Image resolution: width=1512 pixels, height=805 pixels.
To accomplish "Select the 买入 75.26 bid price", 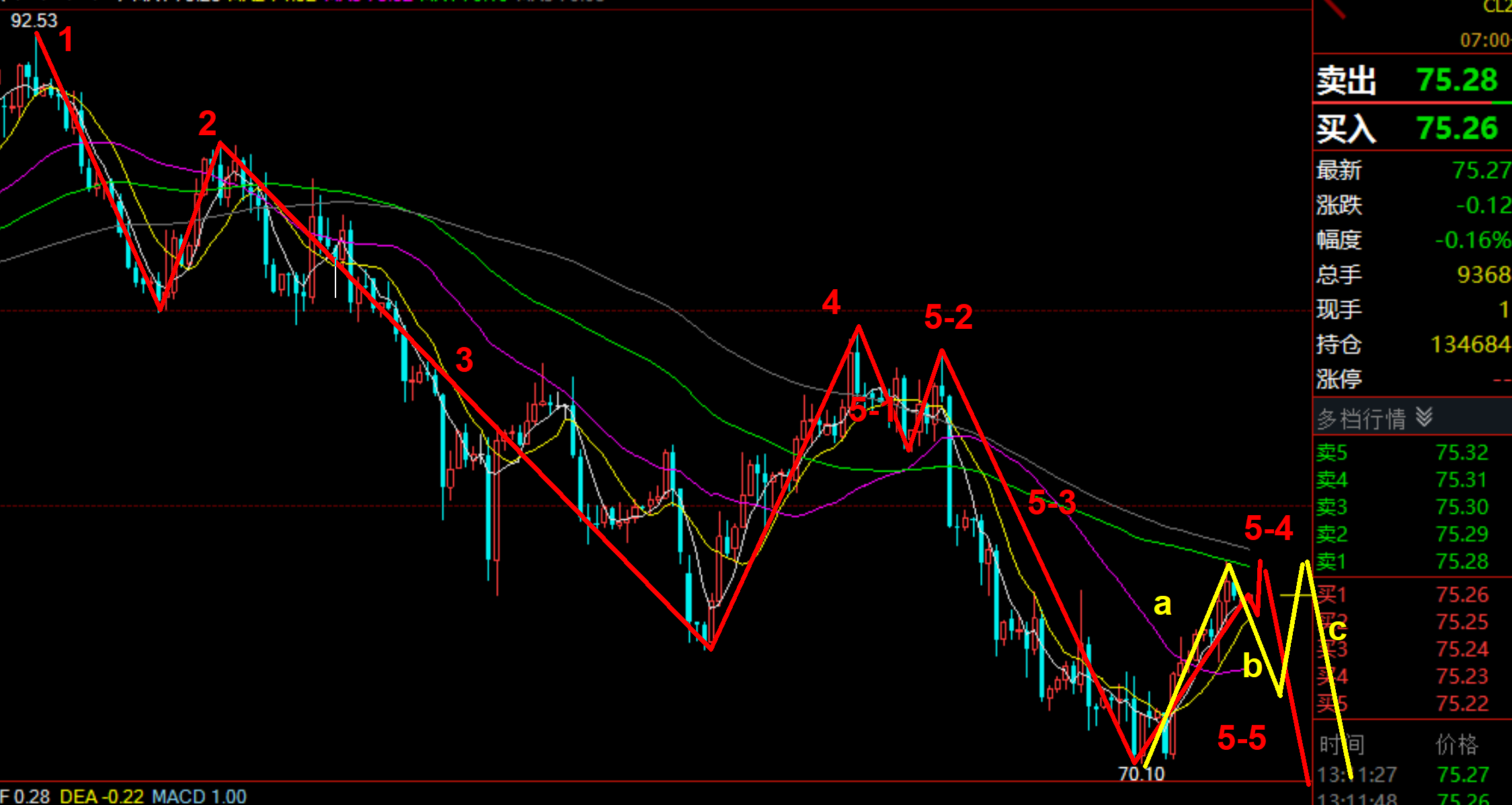I will 1458,128.
